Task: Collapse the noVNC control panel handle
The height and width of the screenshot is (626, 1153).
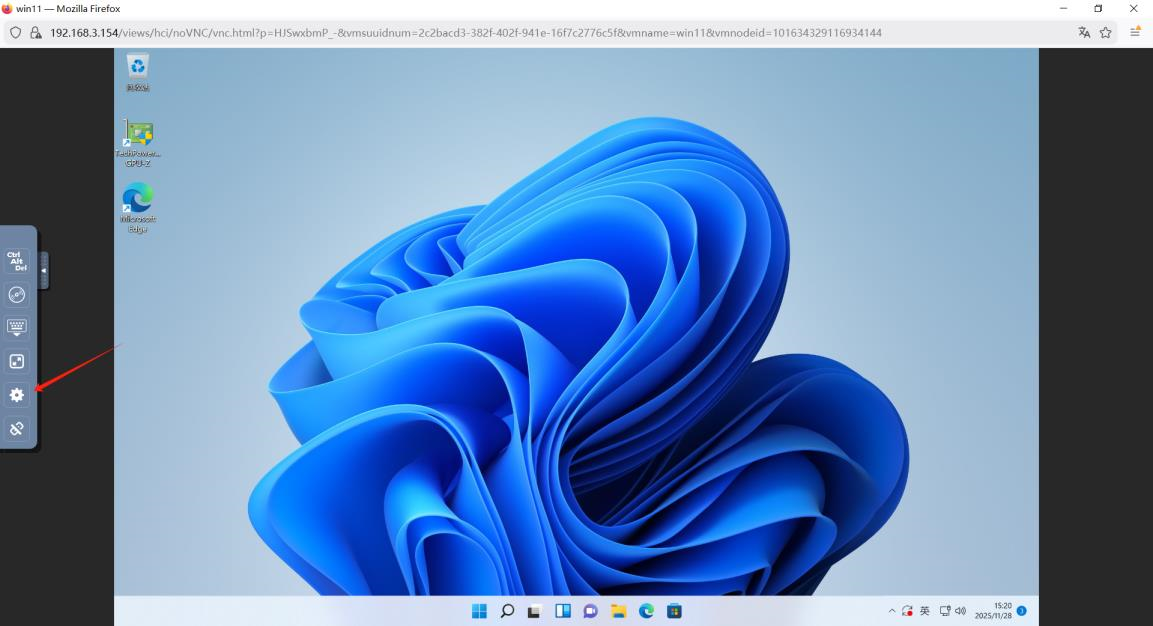Action: point(44,270)
